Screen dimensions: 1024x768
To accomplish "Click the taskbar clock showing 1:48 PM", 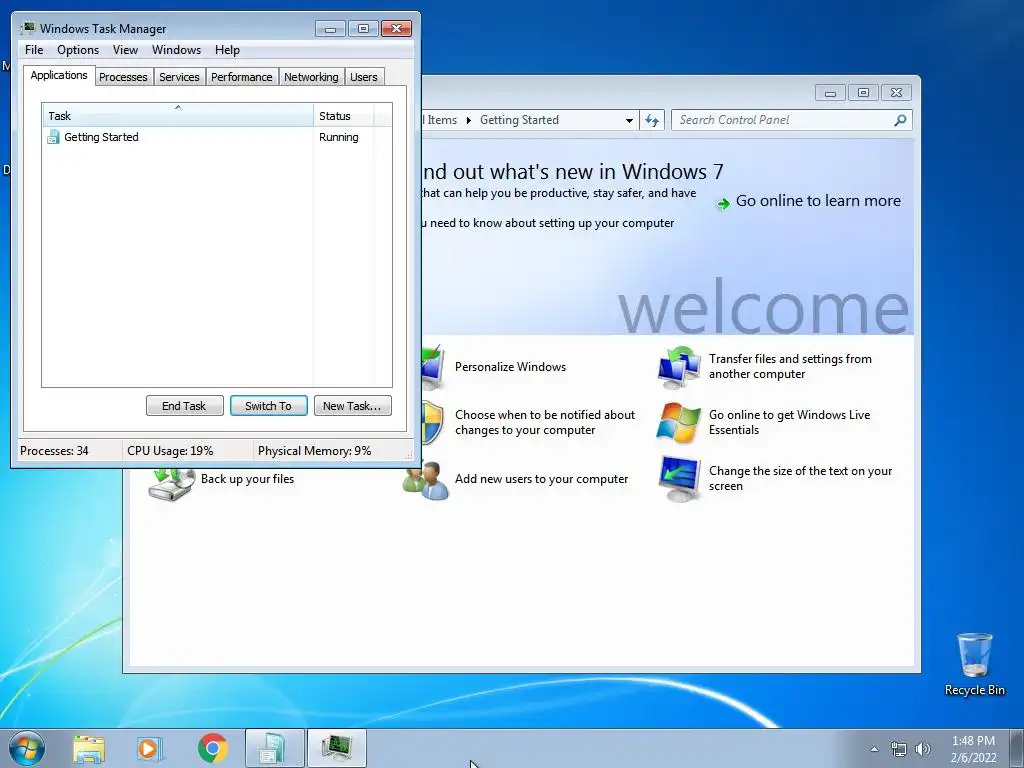I will [973, 749].
